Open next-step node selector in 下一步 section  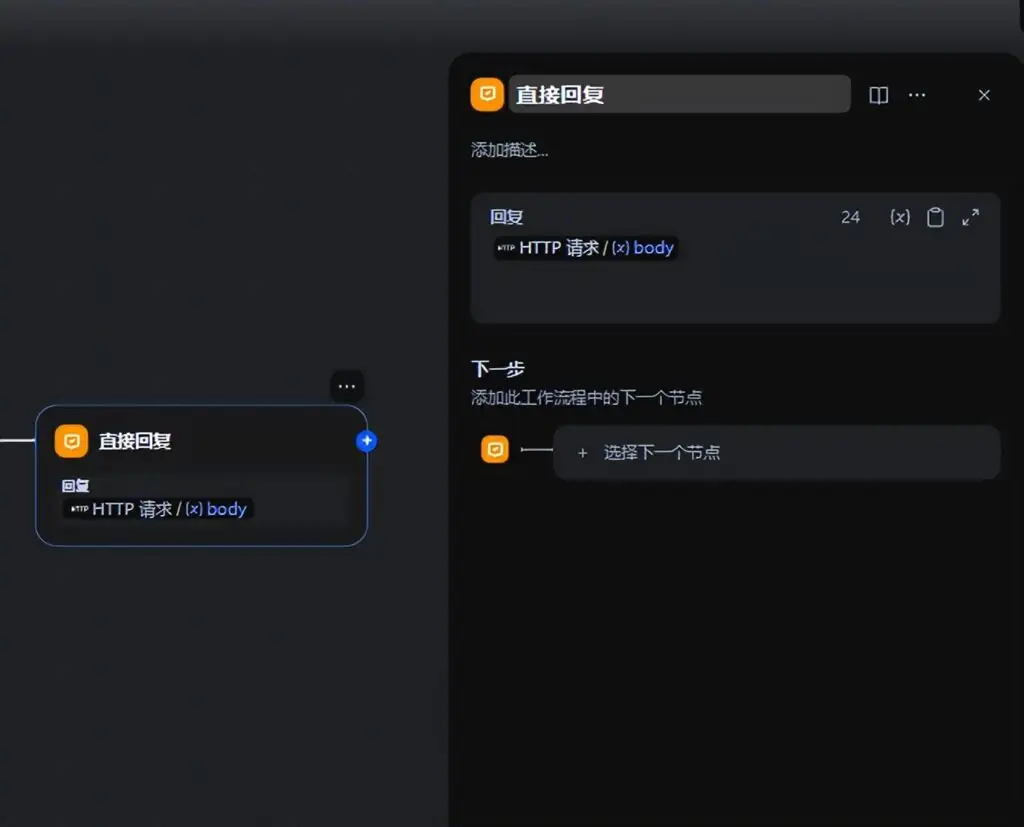point(779,452)
